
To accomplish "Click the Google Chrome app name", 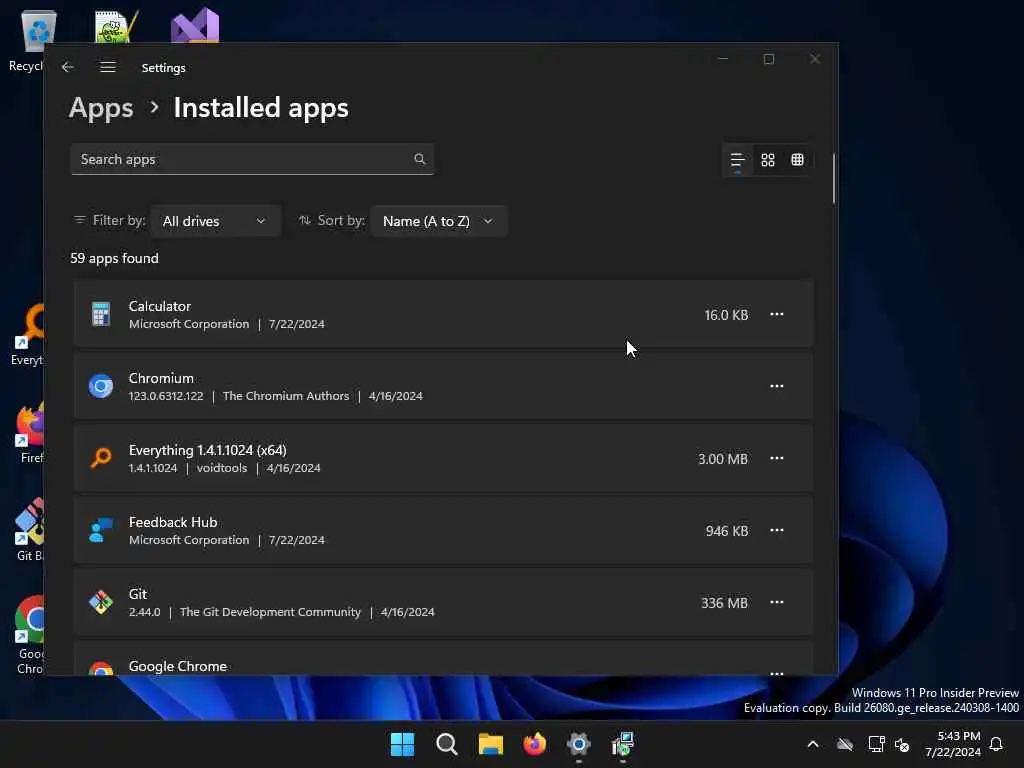I will point(178,666).
